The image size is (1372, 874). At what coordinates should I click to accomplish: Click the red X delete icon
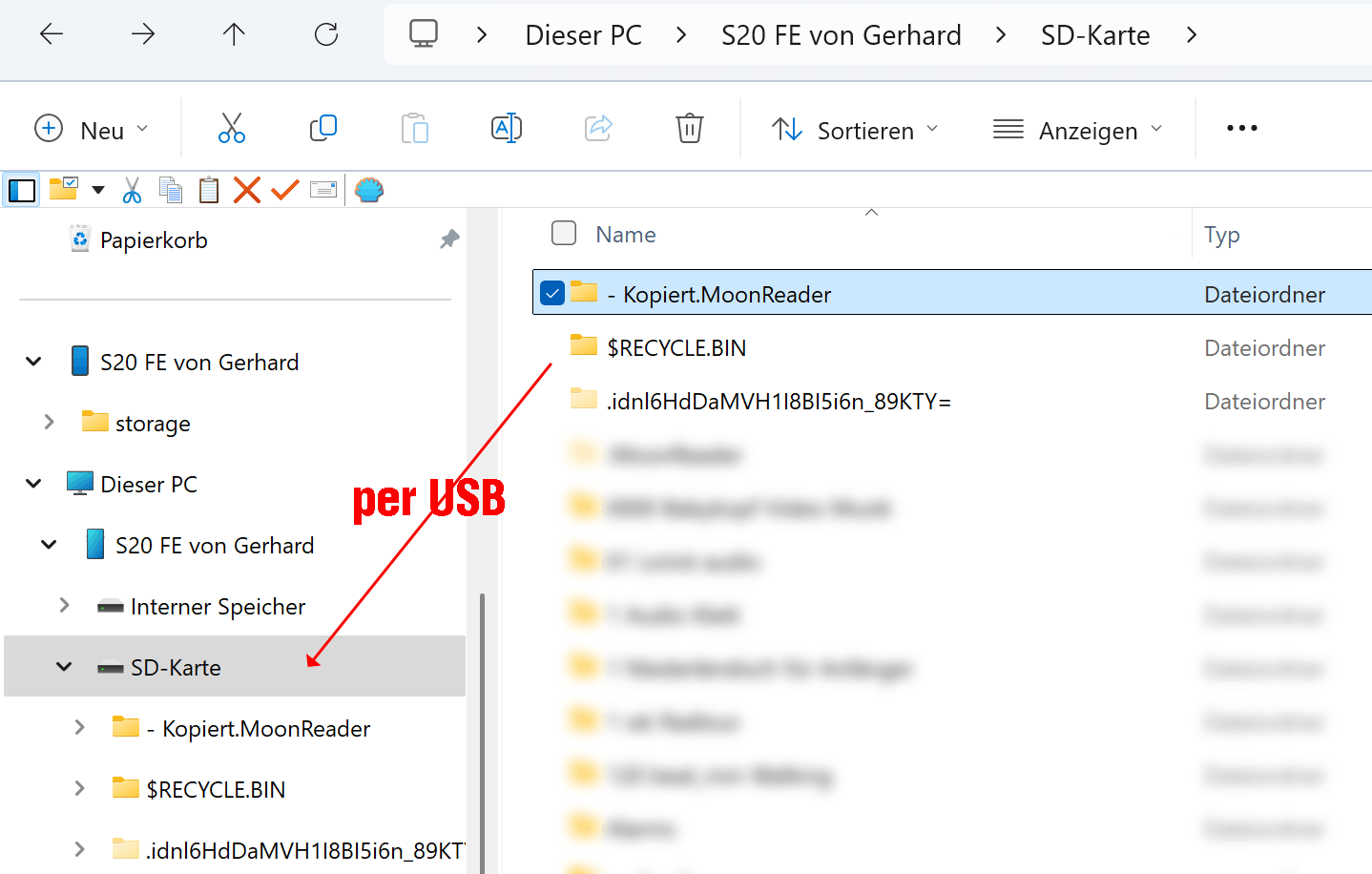tap(247, 190)
